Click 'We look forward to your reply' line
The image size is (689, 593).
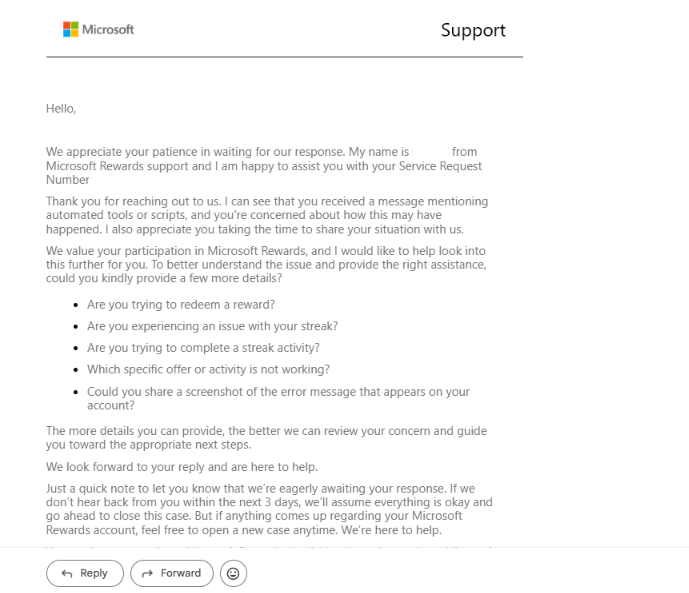[x=182, y=466]
